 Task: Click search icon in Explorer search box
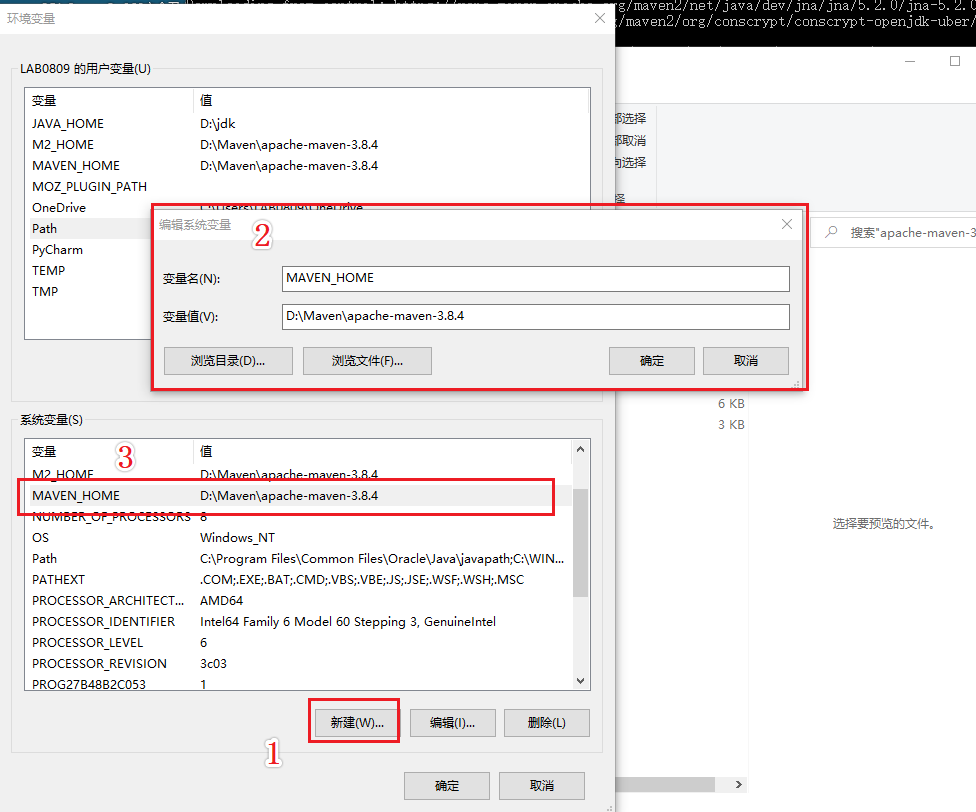tap(831, 232)
